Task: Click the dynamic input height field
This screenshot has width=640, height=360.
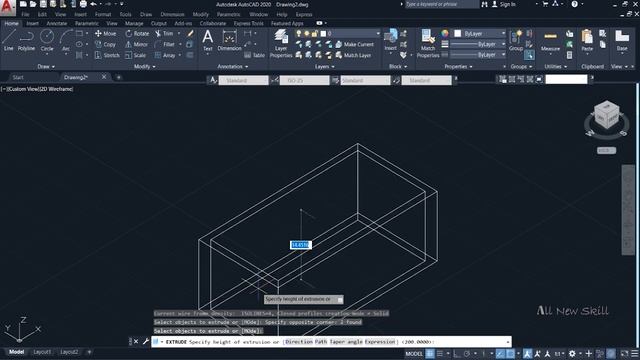Action: (x=300, y=245)
